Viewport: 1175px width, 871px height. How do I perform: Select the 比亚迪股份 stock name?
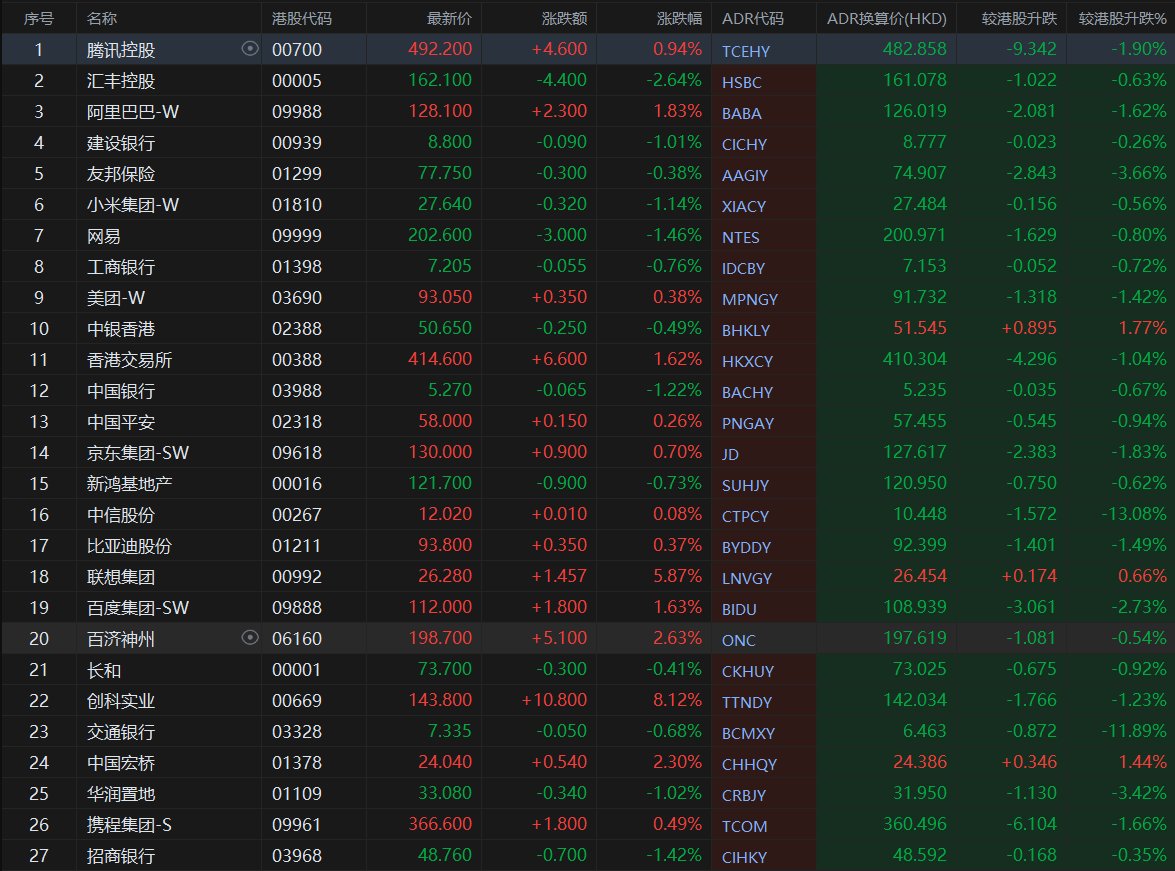[129, 546]
